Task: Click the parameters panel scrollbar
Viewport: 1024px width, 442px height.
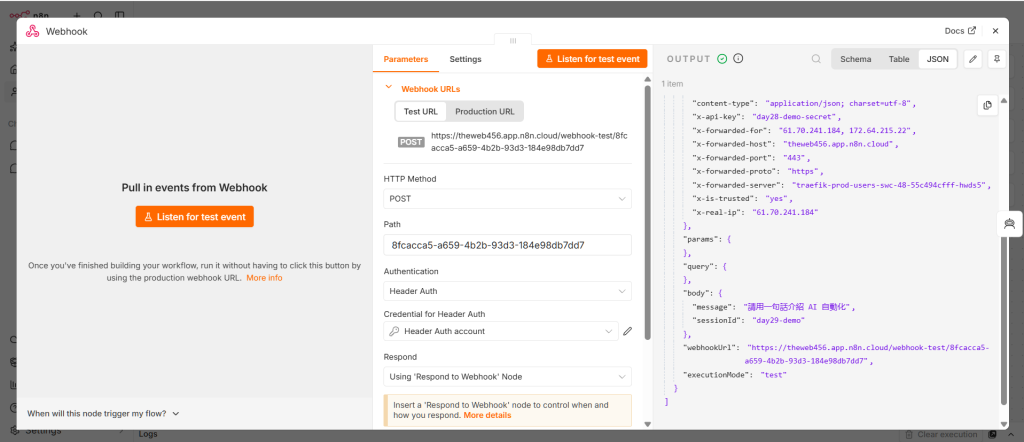Action: click(x=647, y=212)
